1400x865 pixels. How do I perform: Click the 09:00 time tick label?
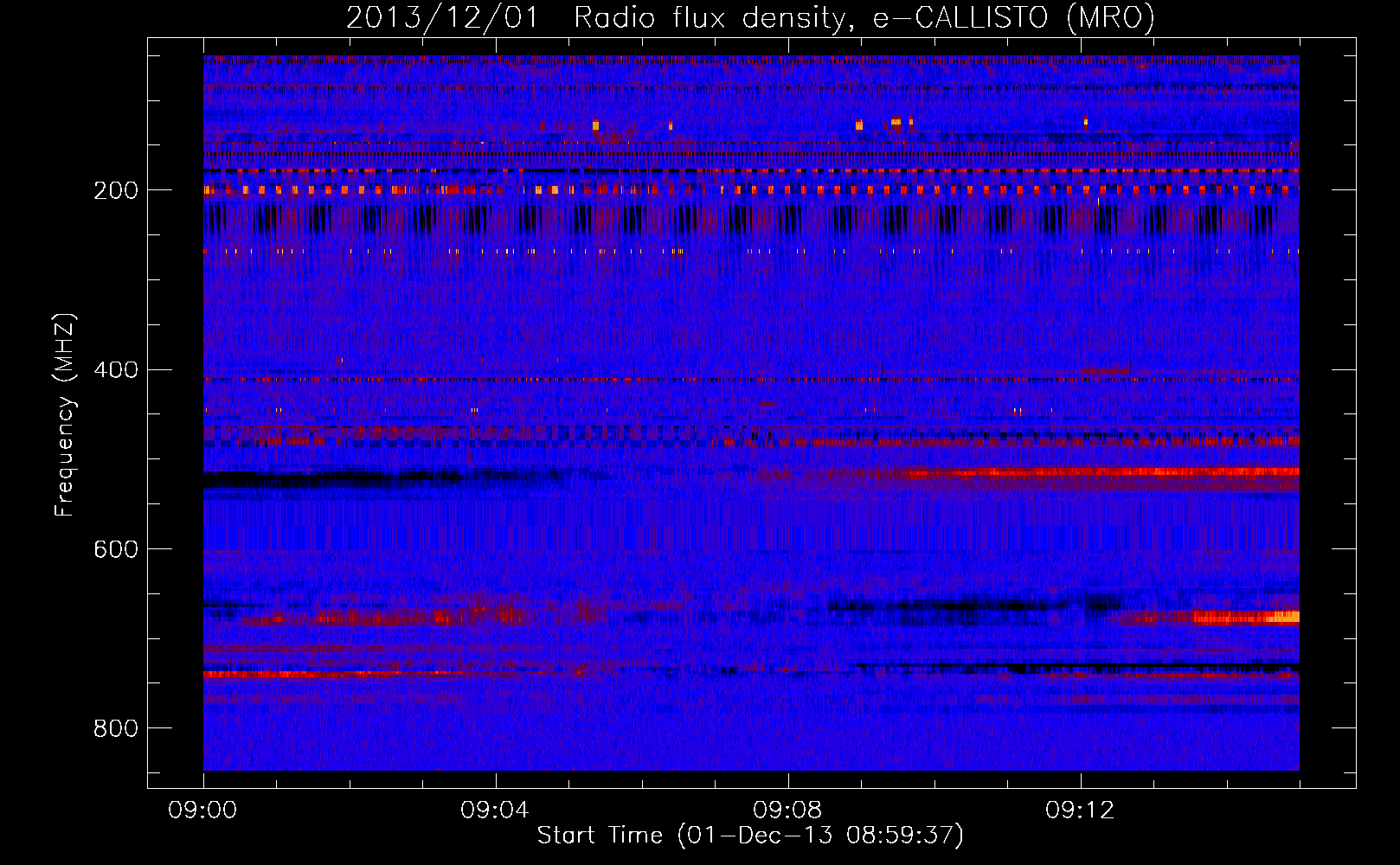[202, 811]
